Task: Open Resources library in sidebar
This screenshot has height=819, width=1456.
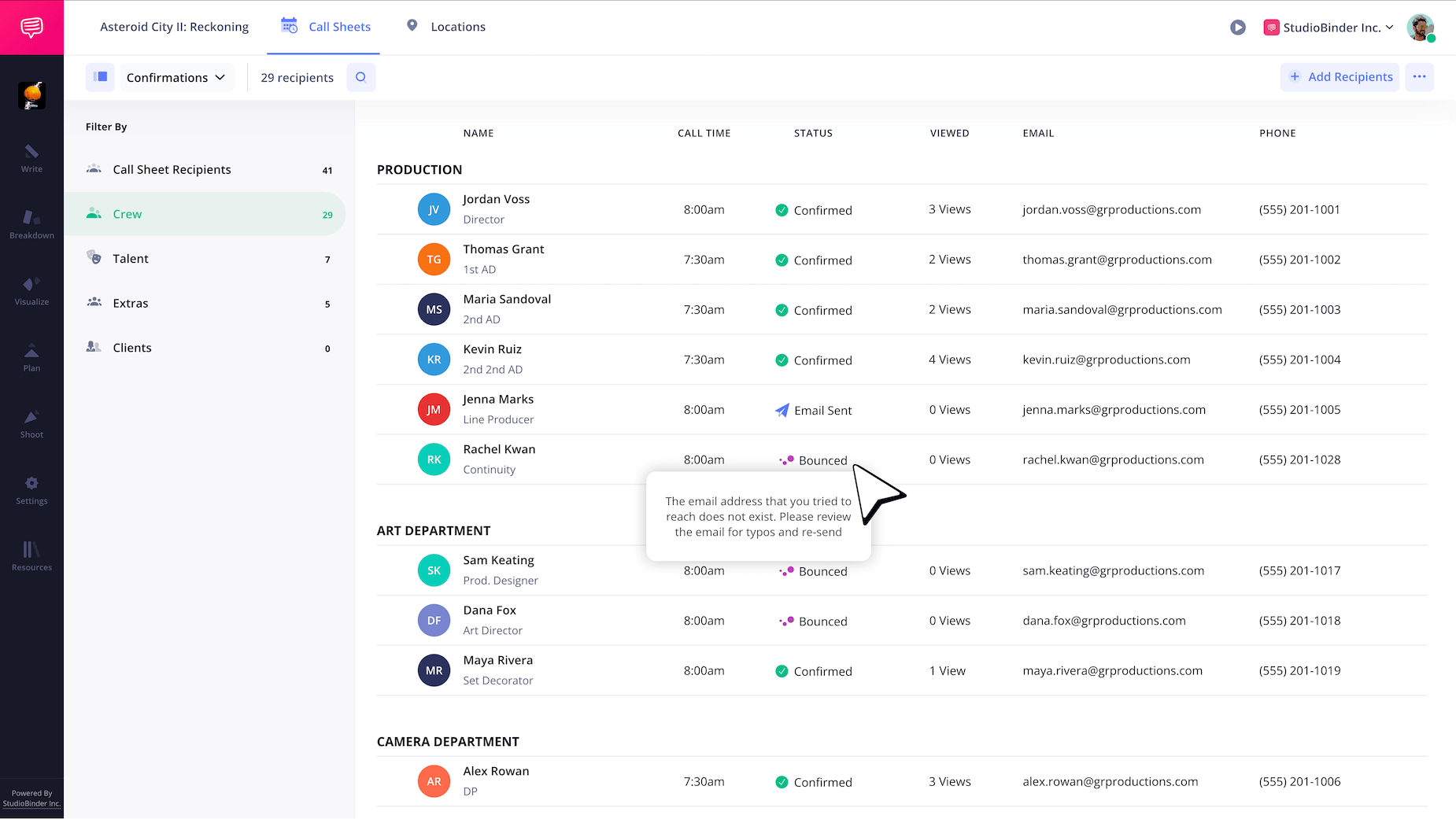Action: pyautogui.click(x=31, y=556)
